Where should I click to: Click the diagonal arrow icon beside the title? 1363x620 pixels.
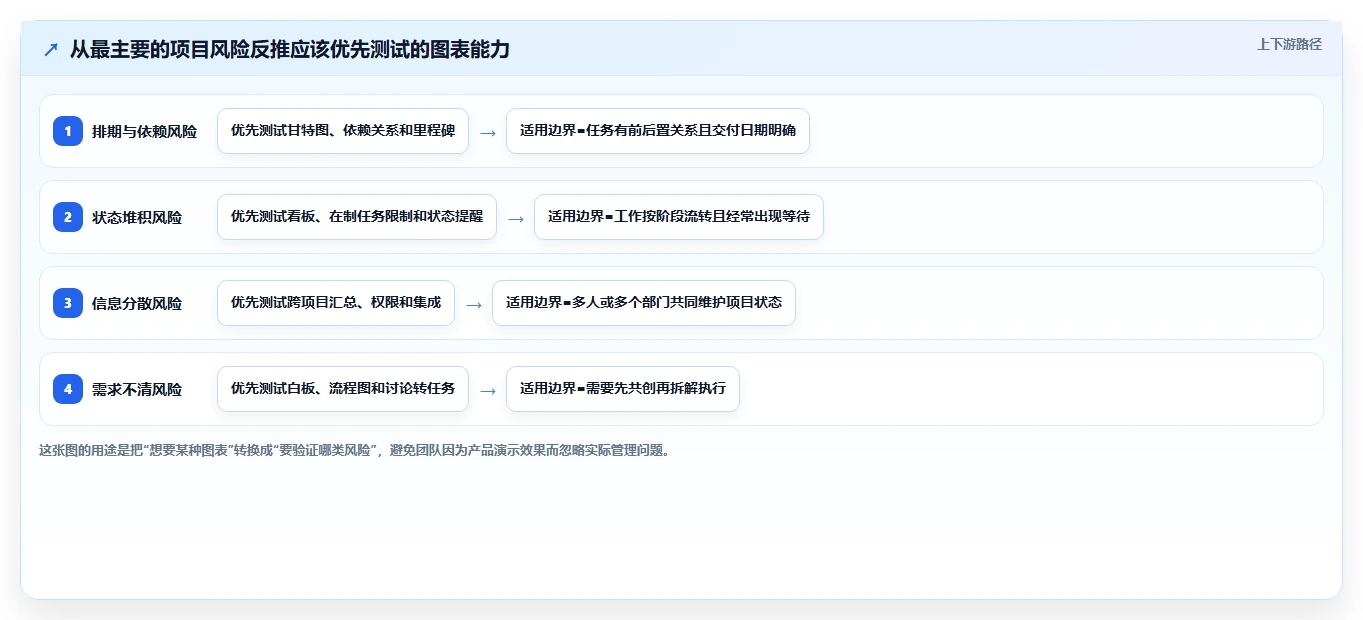51,49
